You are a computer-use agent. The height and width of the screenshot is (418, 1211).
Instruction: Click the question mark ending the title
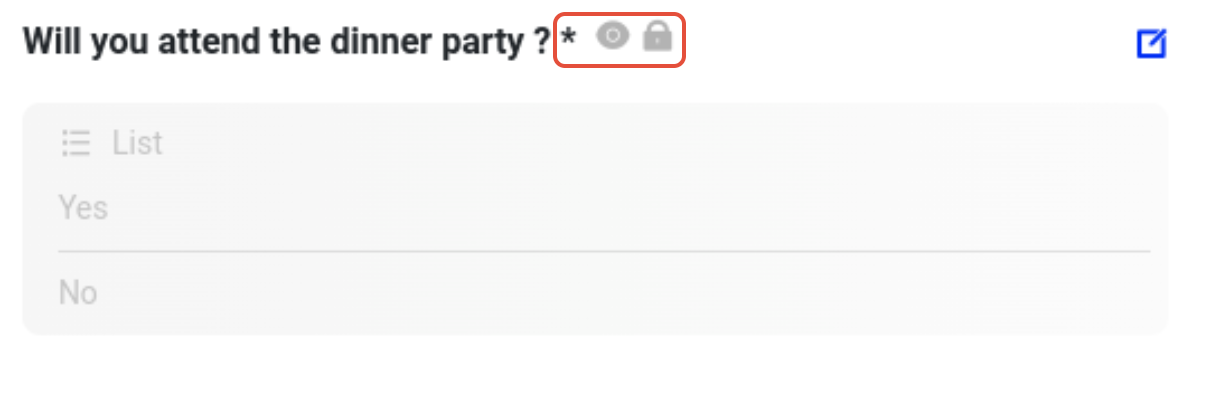tap(543, 42)
